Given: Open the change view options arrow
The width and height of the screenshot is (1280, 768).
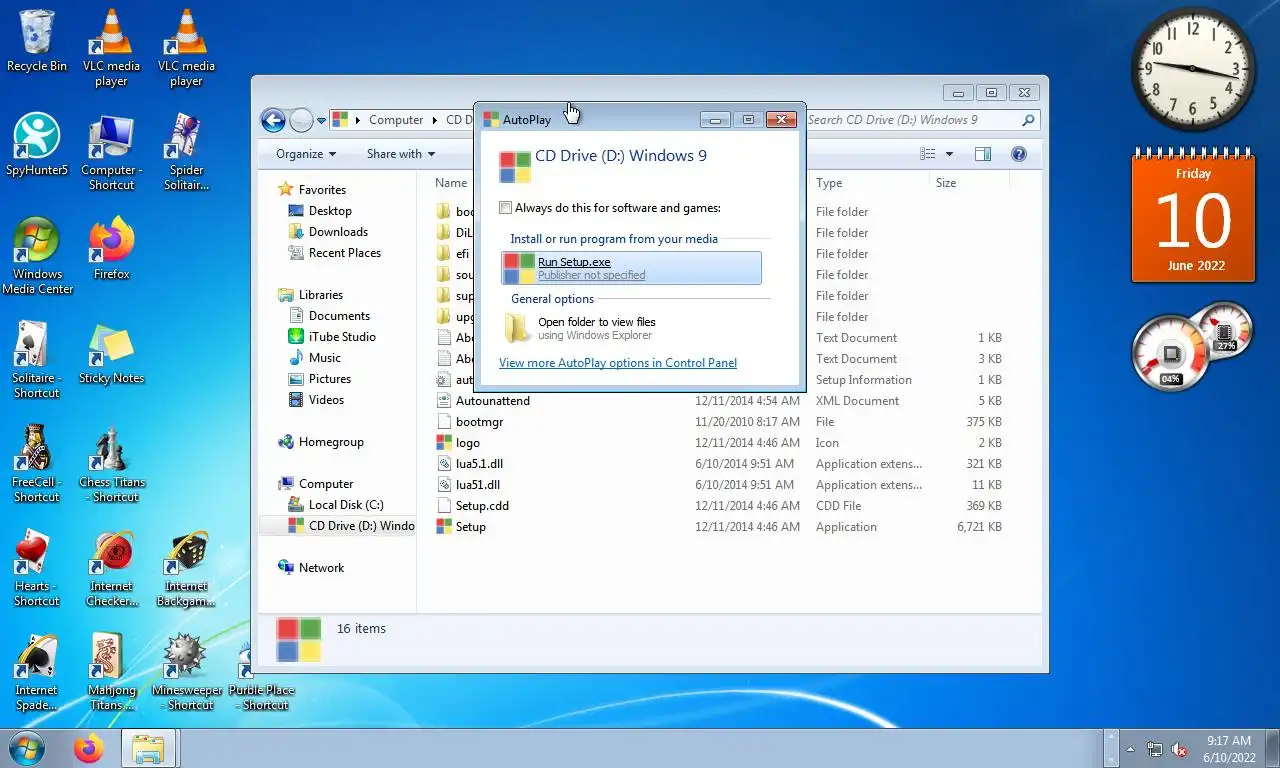Looking at the screenshot, I should click(x=949, y=154).
